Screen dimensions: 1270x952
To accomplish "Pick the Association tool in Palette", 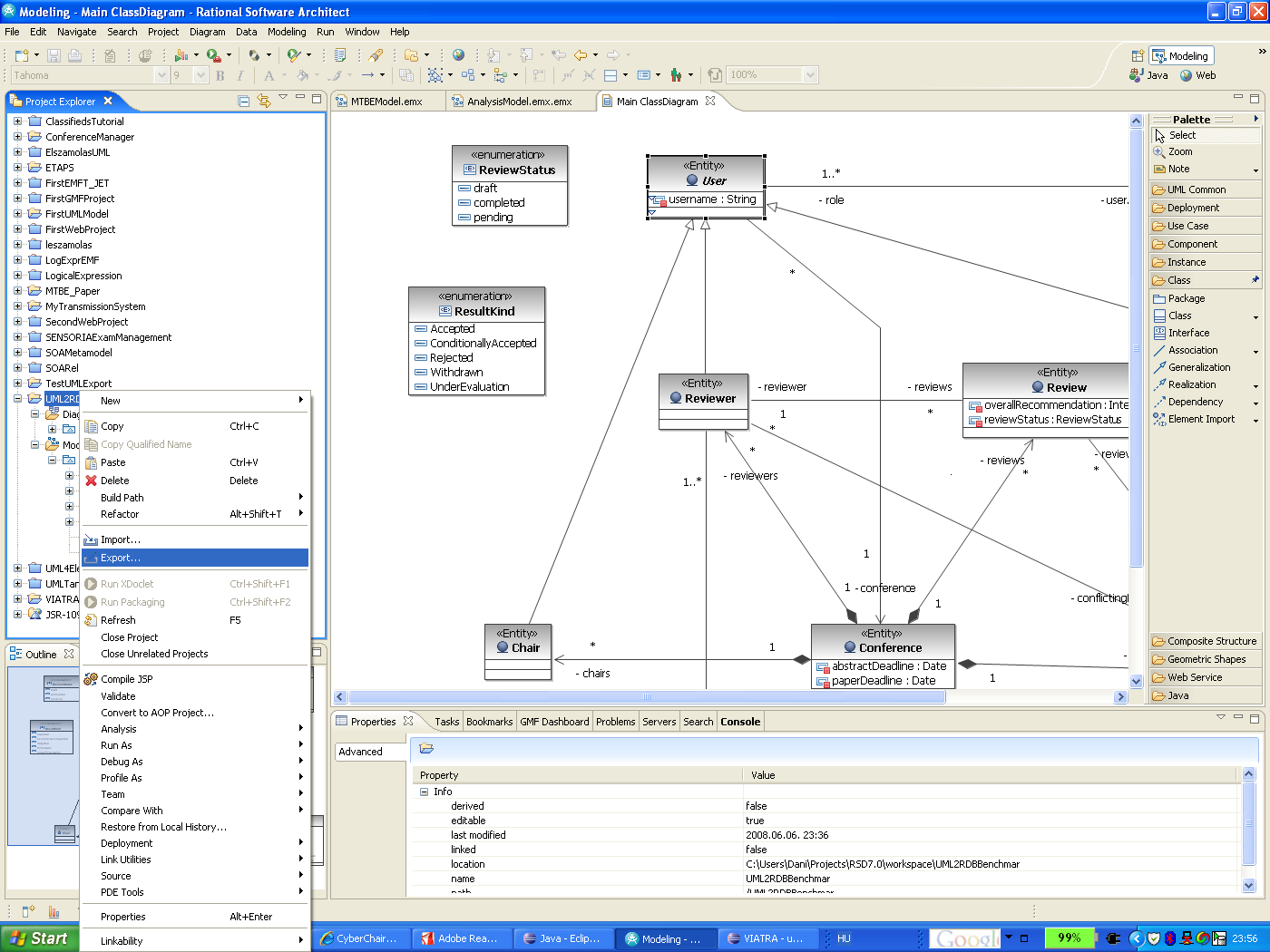I will [x=1206, y=350].
